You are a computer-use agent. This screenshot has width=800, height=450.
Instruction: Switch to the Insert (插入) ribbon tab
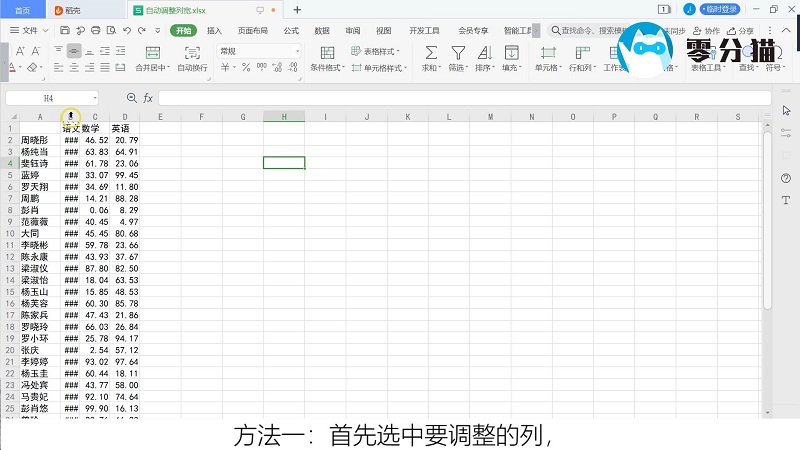coord(214,31)
